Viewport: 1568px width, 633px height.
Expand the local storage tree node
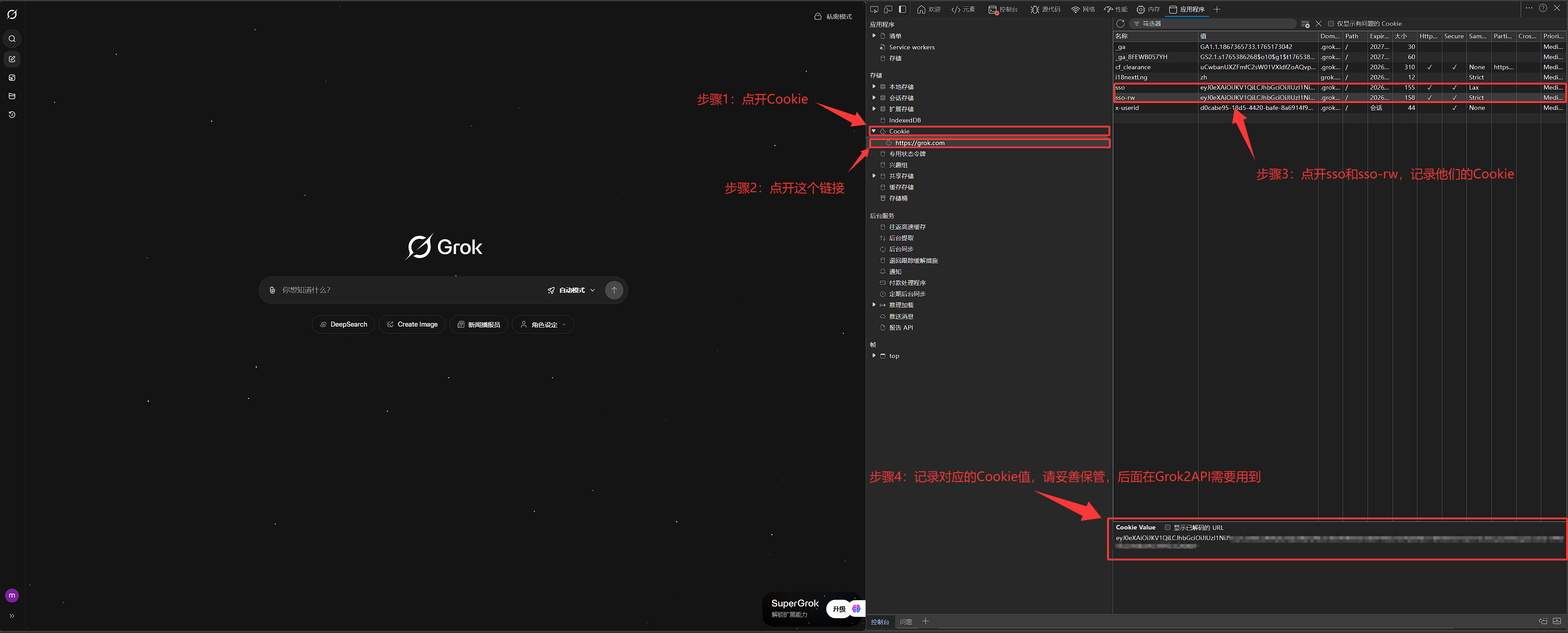pyautogui.click(x=873, y=87)
